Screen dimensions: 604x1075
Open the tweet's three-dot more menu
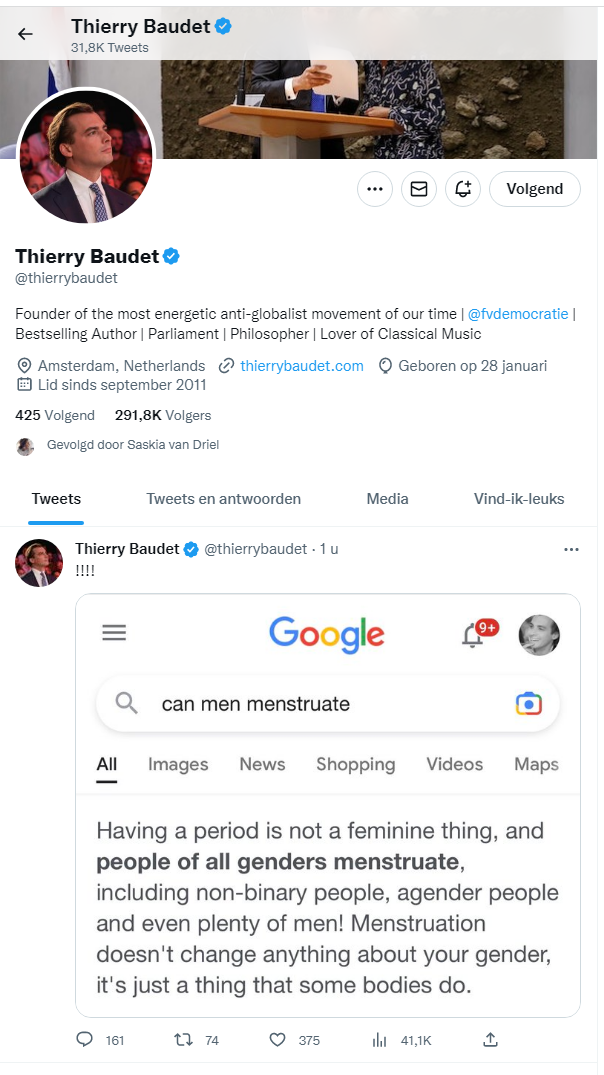pos(571,549)
